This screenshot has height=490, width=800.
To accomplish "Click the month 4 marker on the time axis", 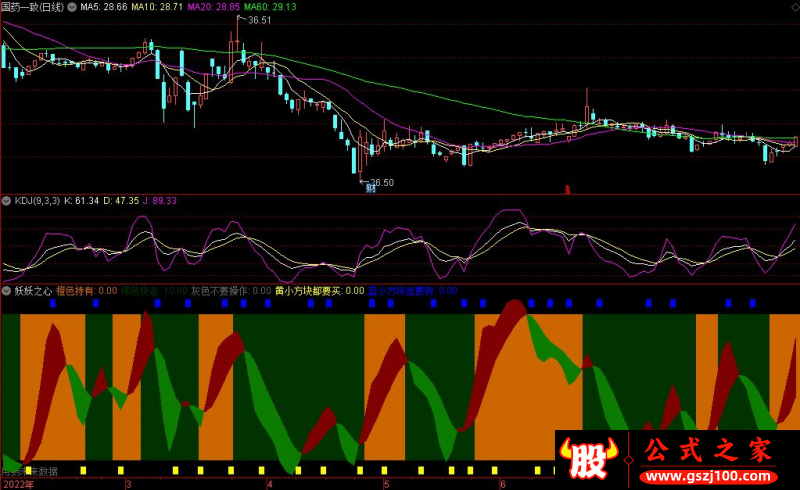I will [x=270, y=484].
